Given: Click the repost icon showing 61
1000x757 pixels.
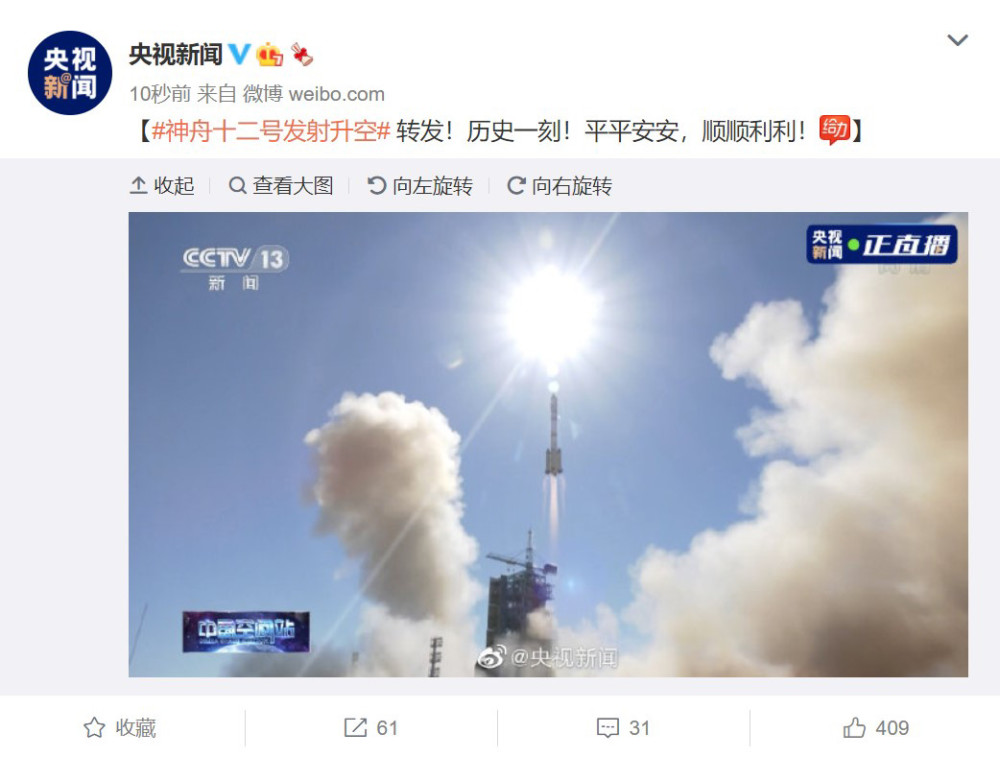Looking at the screenshot, I should click(x=371, y=728).
